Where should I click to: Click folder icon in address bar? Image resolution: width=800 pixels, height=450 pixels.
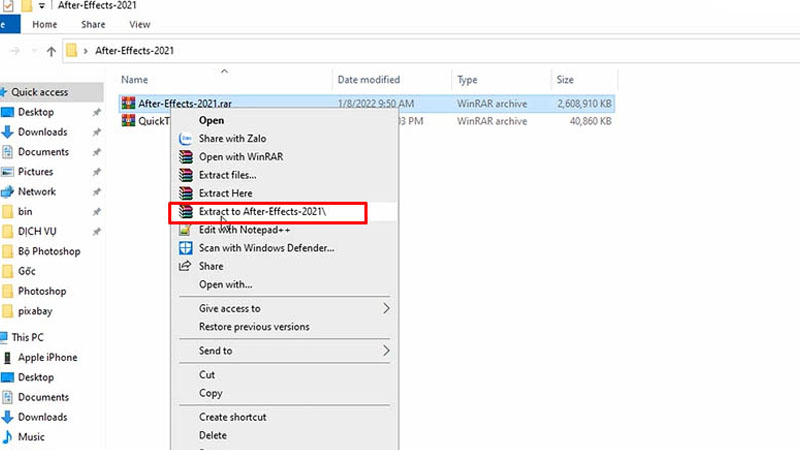(x=71, y=51)
